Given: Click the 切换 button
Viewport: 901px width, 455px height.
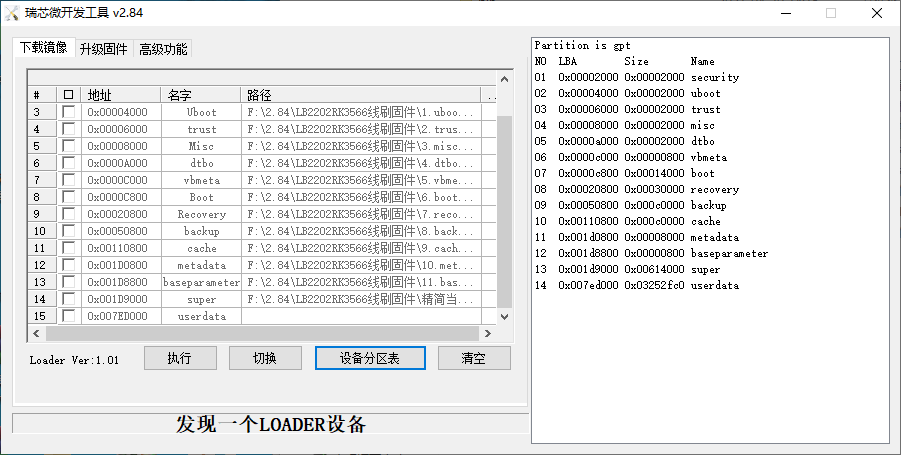Looking at the screenshot, I should point(265,358).
